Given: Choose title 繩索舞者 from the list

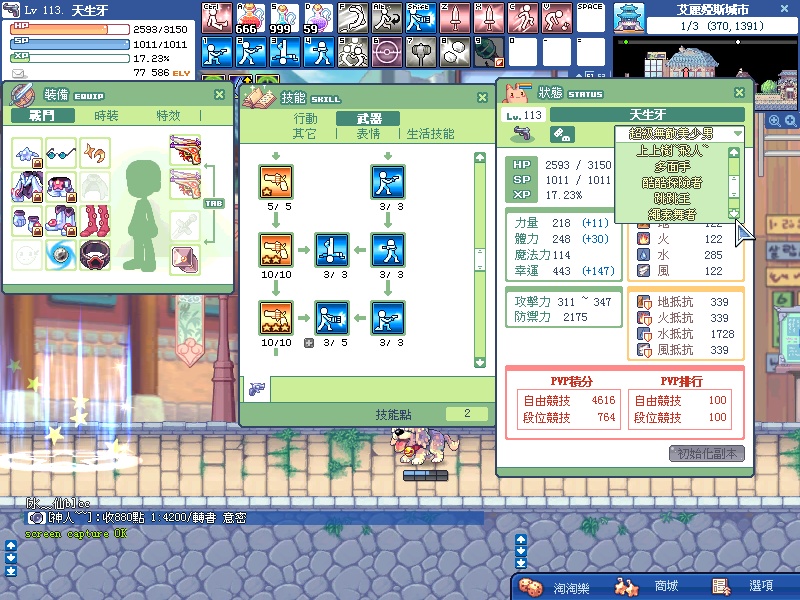Looking at the screenshot, I should pyautogui.click(x=672, y=214).
